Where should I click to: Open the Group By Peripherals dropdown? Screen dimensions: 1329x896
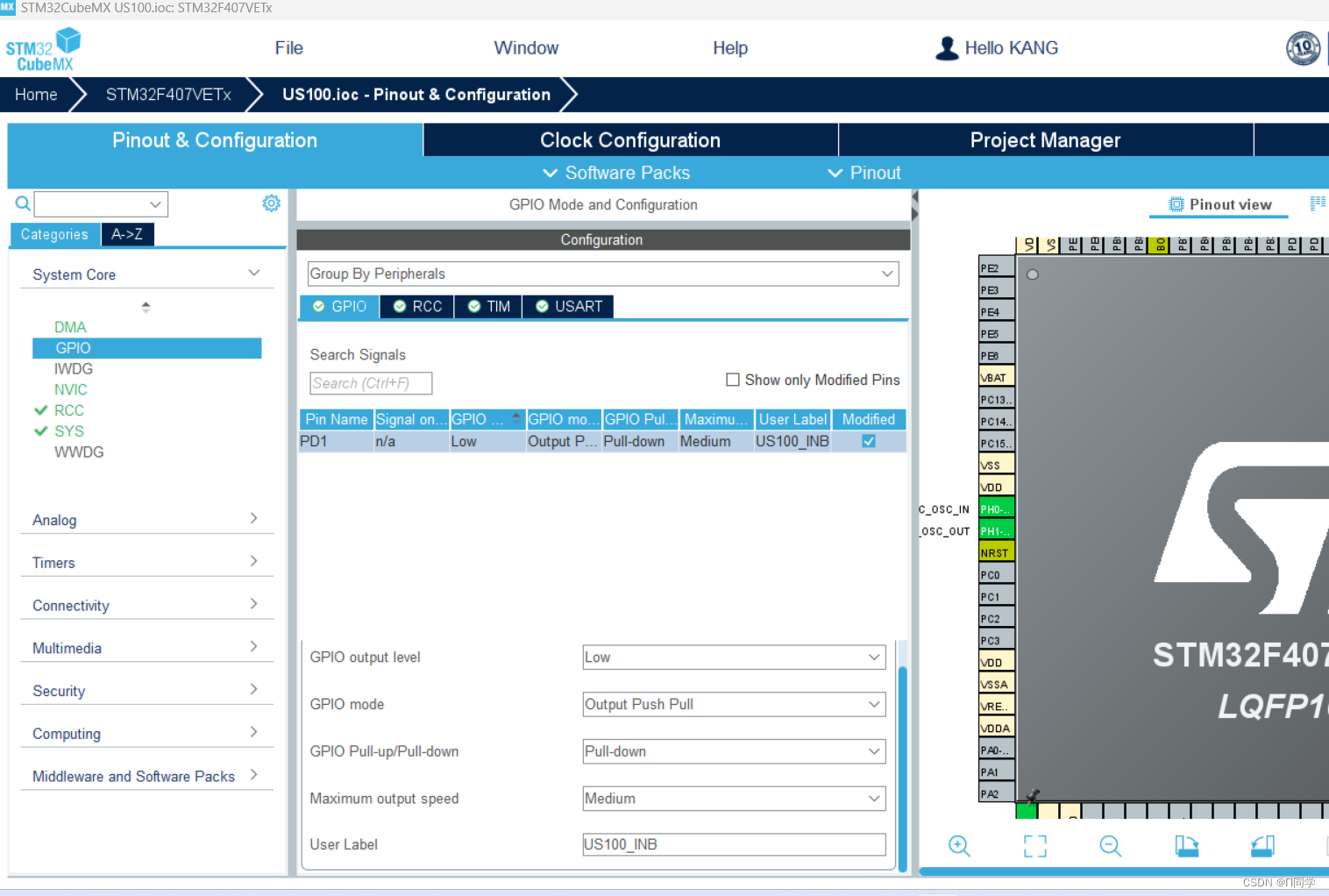(x=603, y=274)
